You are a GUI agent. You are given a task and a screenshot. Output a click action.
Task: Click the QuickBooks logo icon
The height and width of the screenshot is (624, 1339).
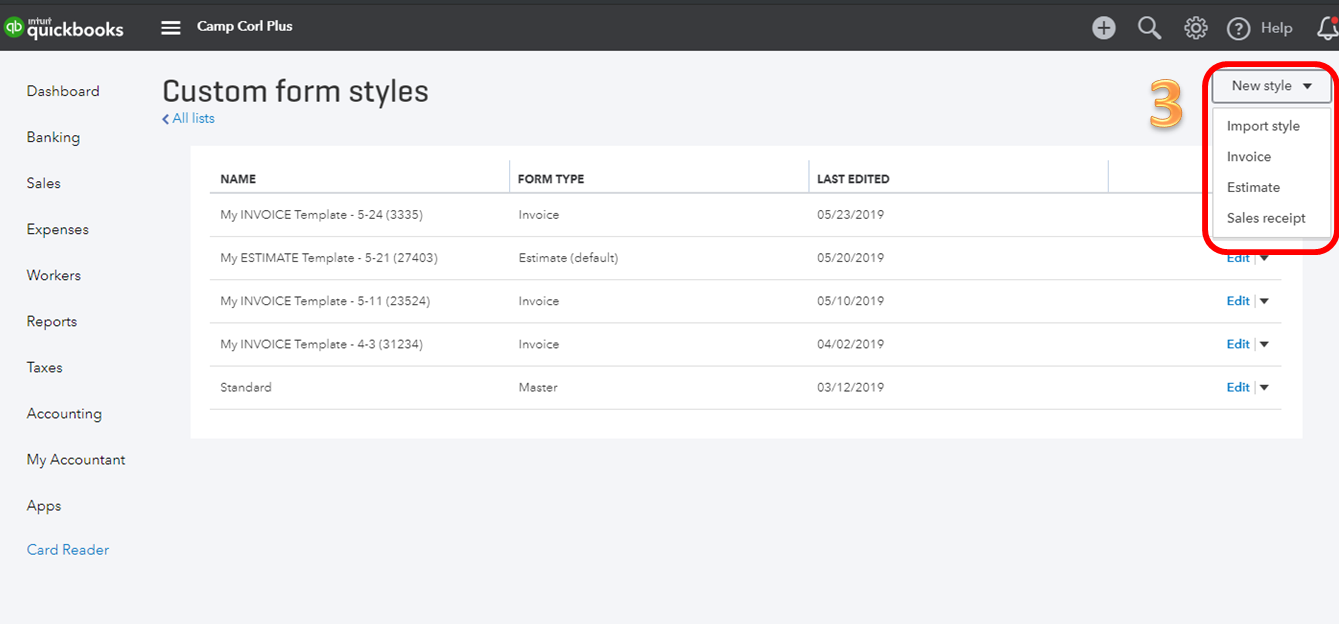[x=14, y=28]
